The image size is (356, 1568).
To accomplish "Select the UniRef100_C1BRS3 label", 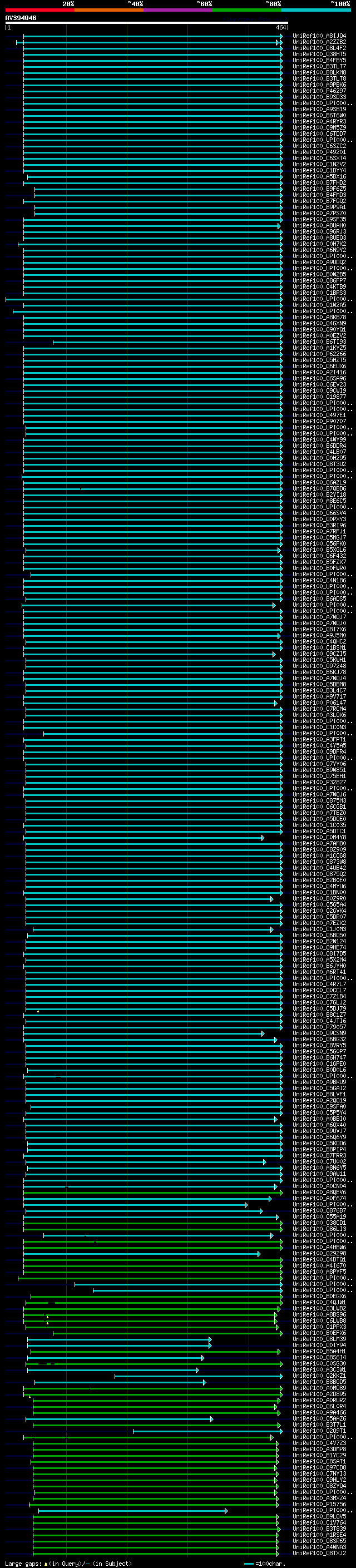I will point(319,293).
